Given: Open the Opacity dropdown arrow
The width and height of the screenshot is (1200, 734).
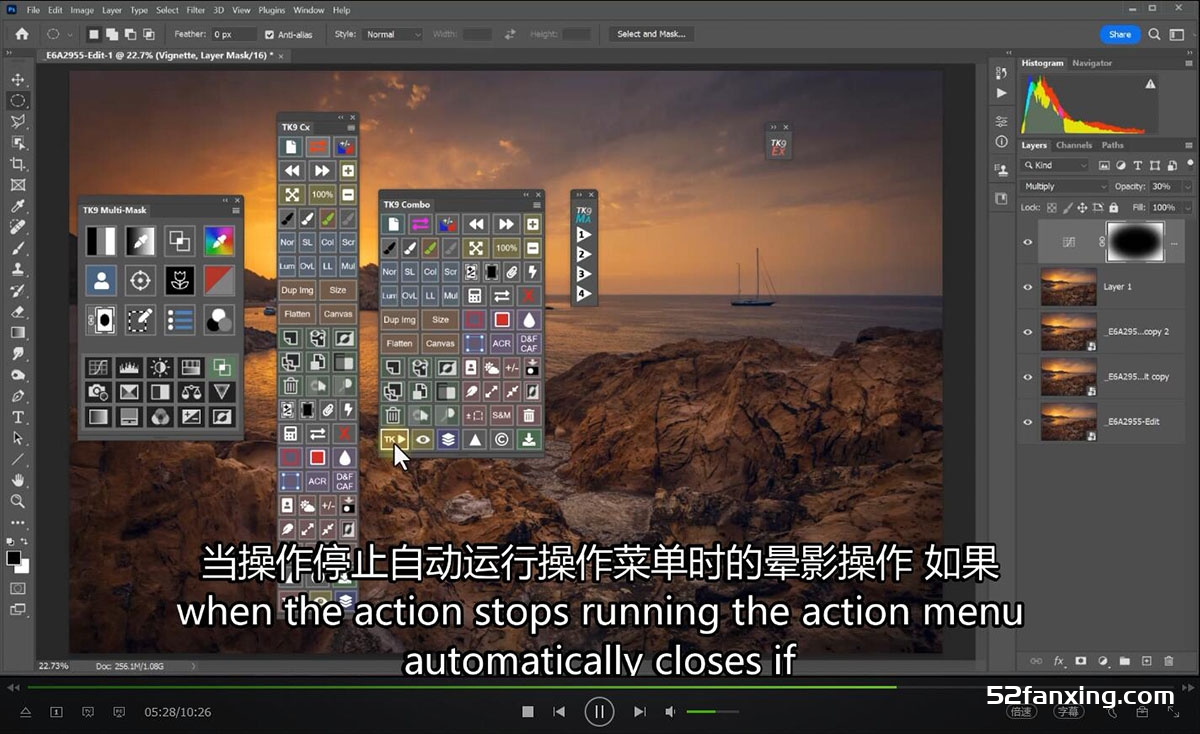Looking at the screenshot, I should pyautogui.click(x=1186, y=187).
